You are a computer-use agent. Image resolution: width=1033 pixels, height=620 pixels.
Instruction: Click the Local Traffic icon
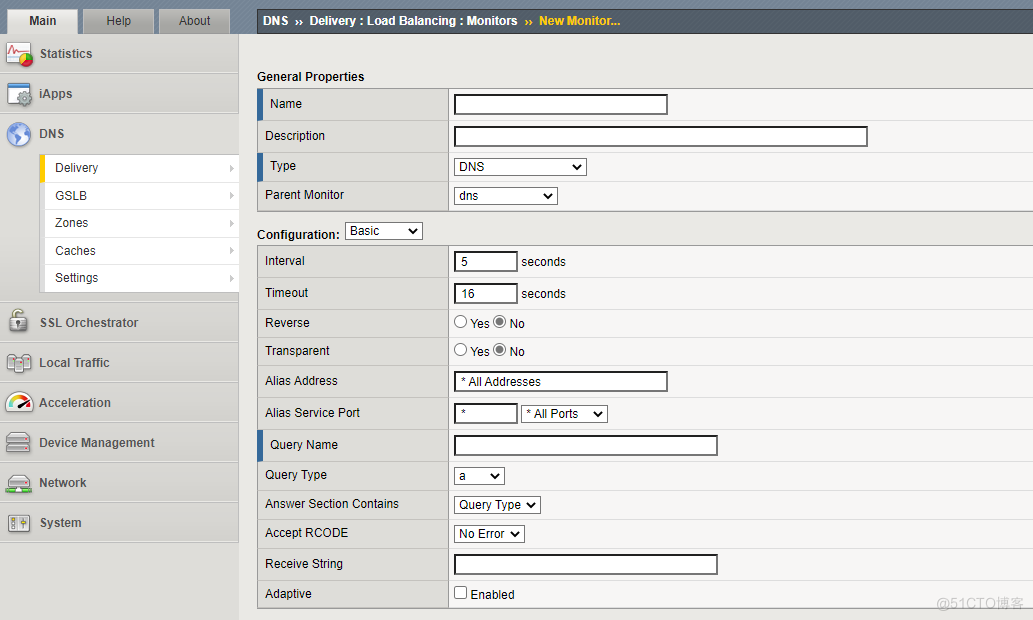[x=19, y=363]
